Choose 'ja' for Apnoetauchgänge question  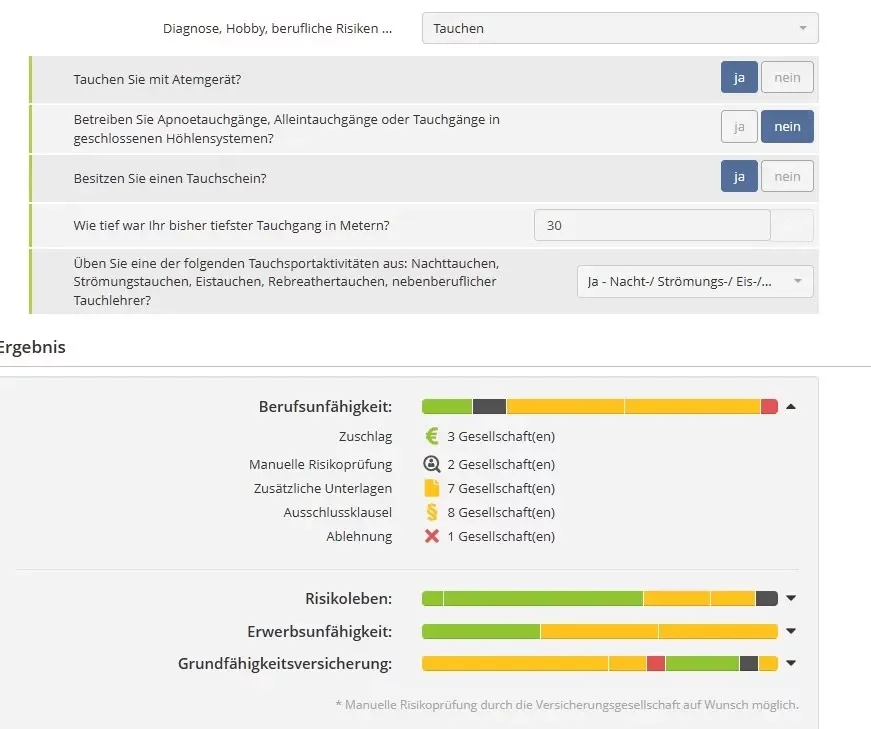tap(739, 127)
